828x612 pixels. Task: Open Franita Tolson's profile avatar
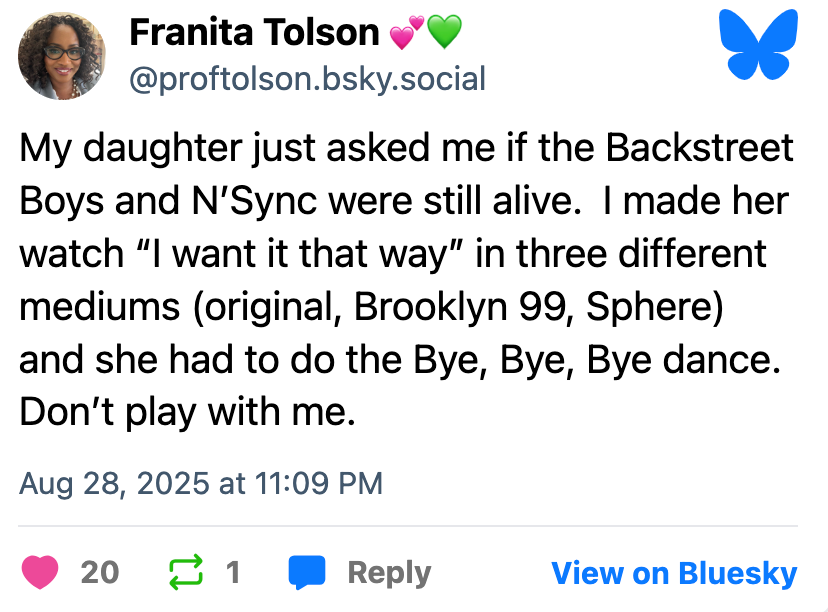62,56
